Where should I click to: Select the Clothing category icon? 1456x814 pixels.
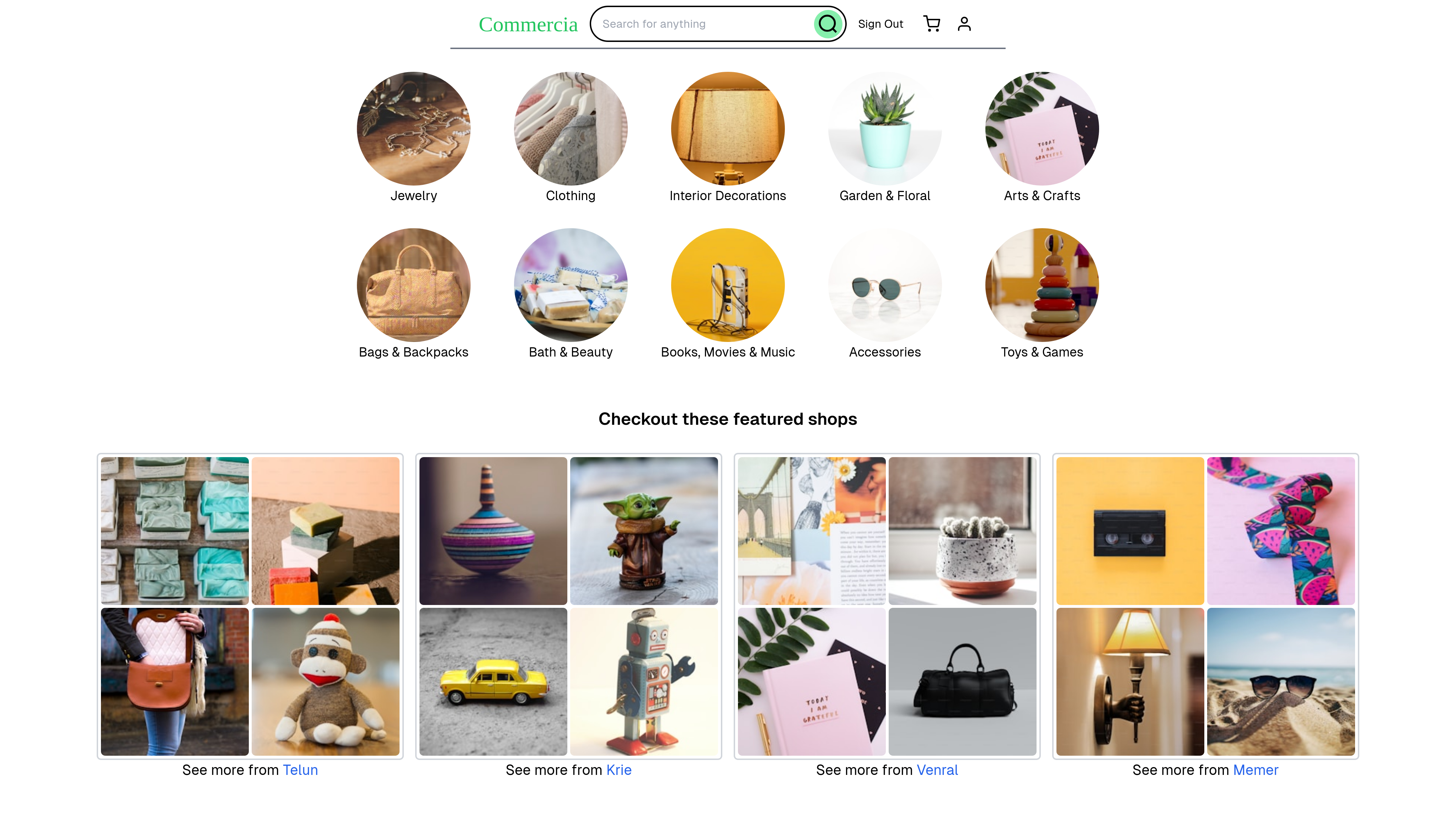[571, 128]
